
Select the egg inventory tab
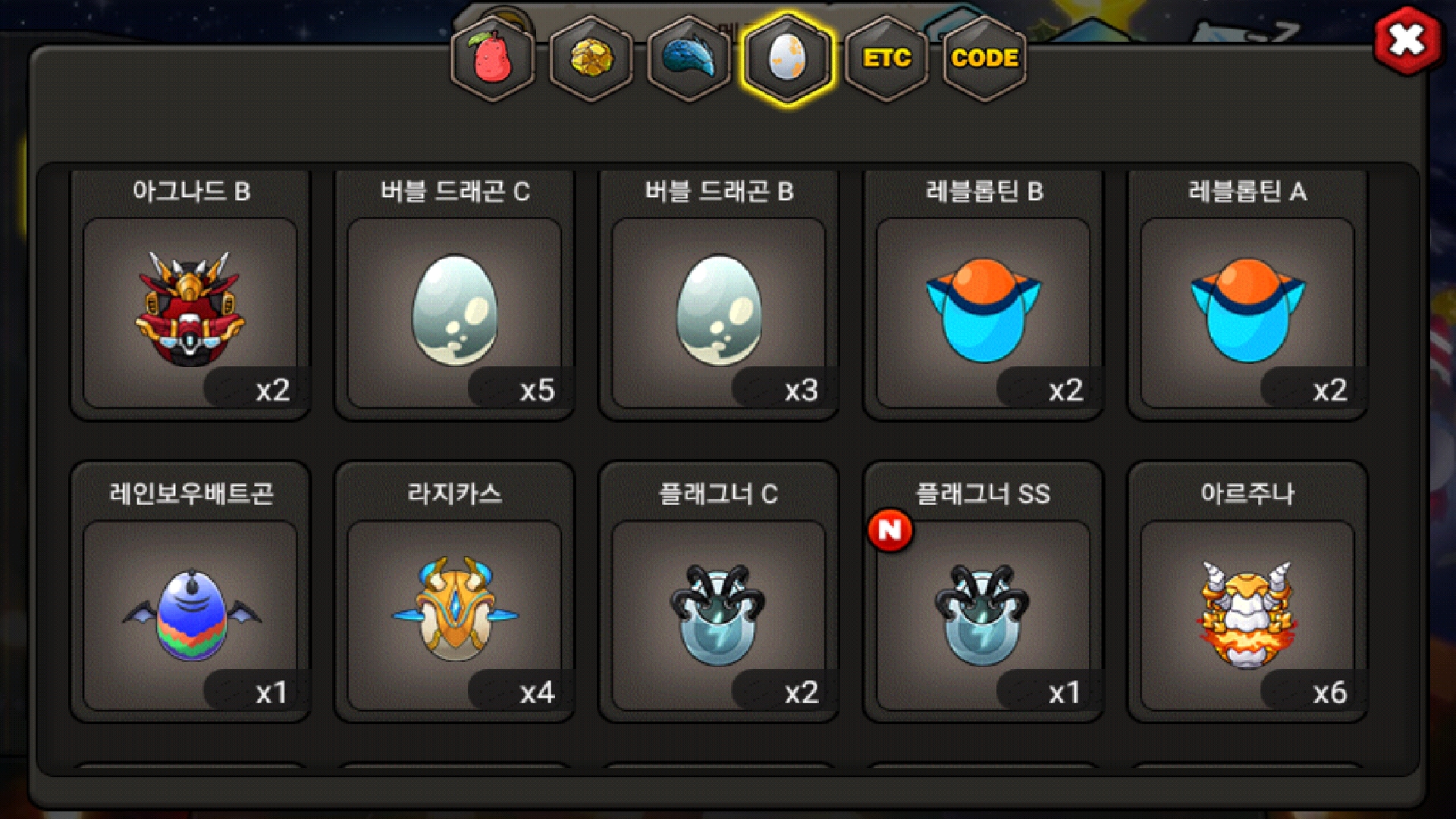pyautogui.click(x=787, y=58)
